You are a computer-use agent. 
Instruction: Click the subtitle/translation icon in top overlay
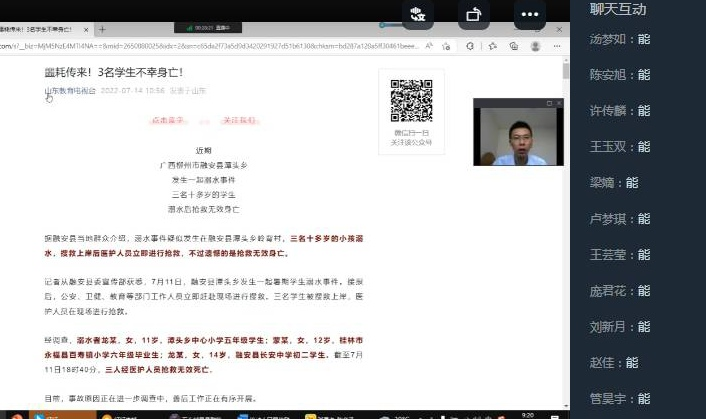(x=418, y=14)
